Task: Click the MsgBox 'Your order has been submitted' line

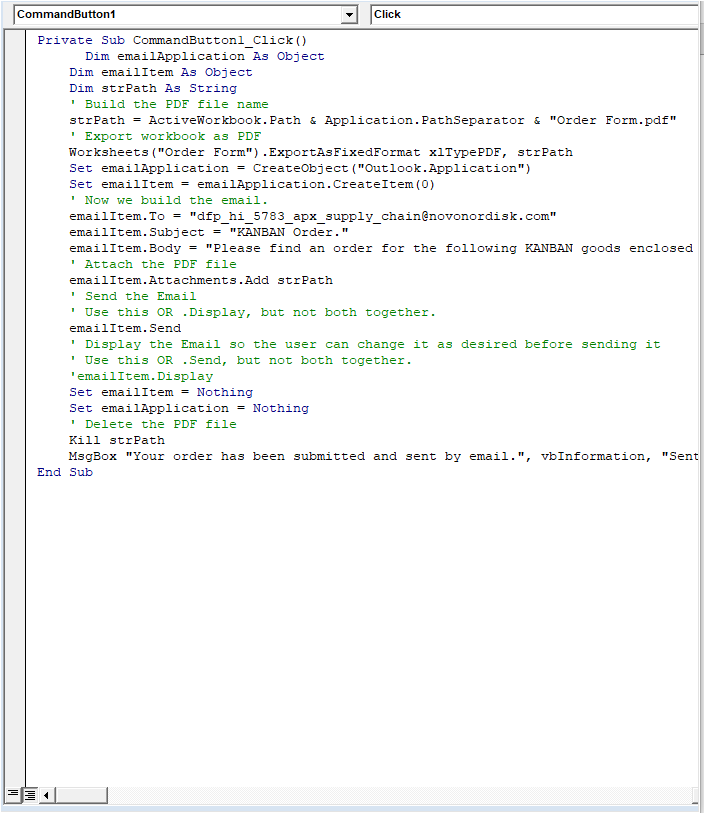Action: 383,456
